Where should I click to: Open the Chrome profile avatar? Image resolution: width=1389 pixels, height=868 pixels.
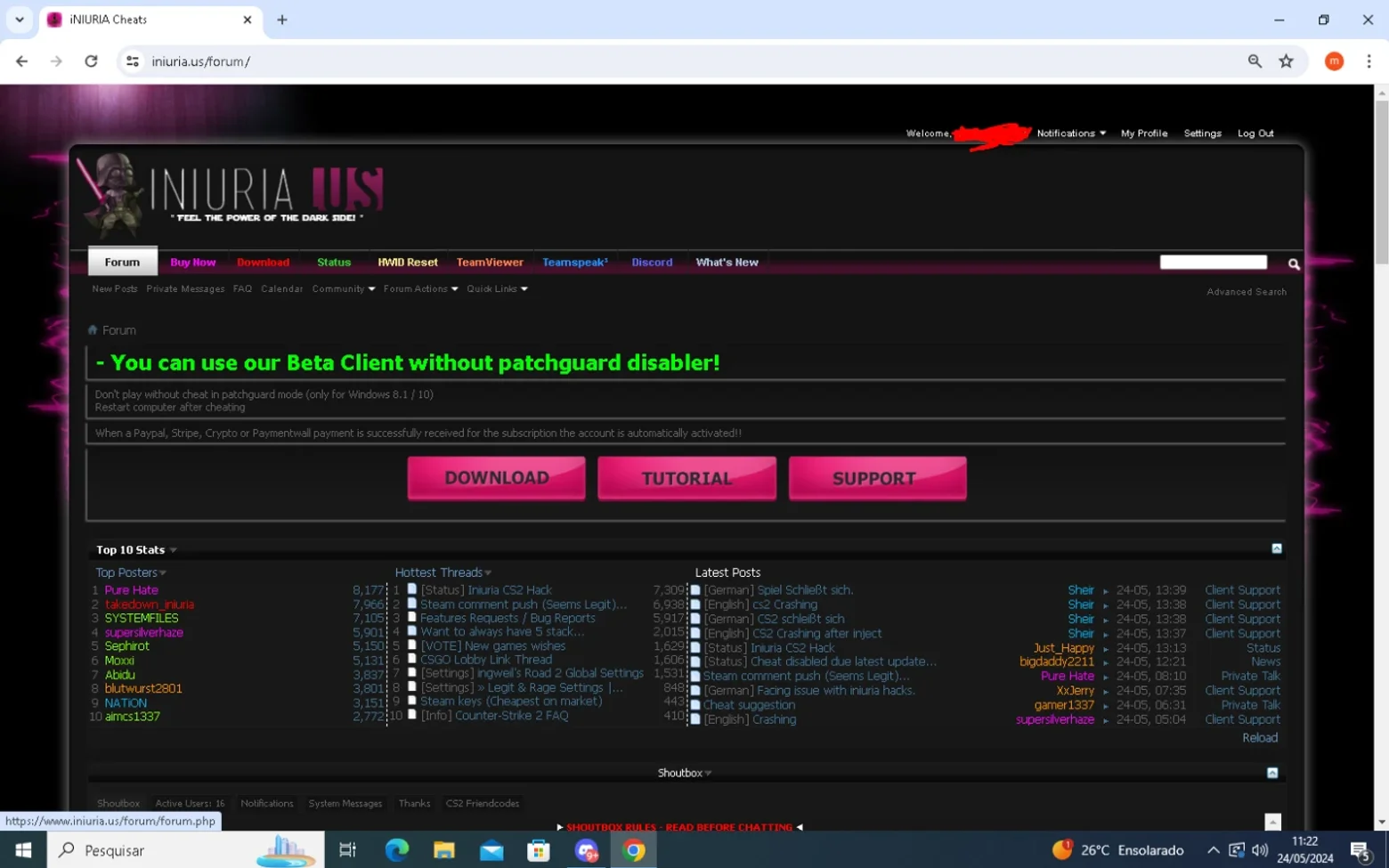pos(1334,61)
